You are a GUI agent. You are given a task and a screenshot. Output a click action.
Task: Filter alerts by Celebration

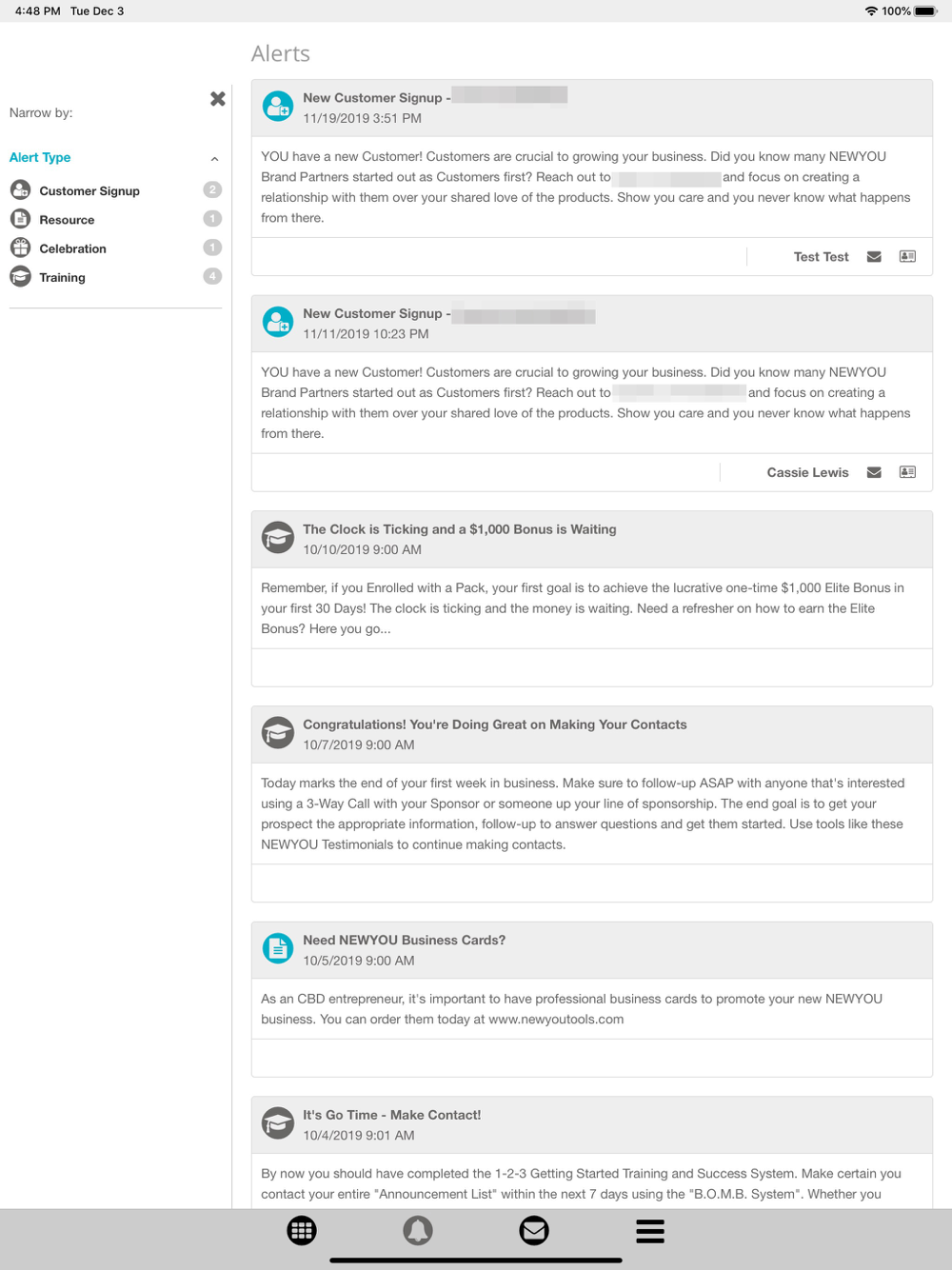click(x=72, y=248)
